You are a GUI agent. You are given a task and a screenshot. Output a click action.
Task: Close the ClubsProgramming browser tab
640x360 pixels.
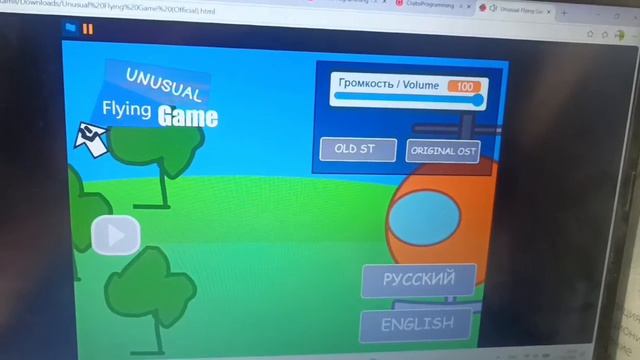tap(469, 7)
